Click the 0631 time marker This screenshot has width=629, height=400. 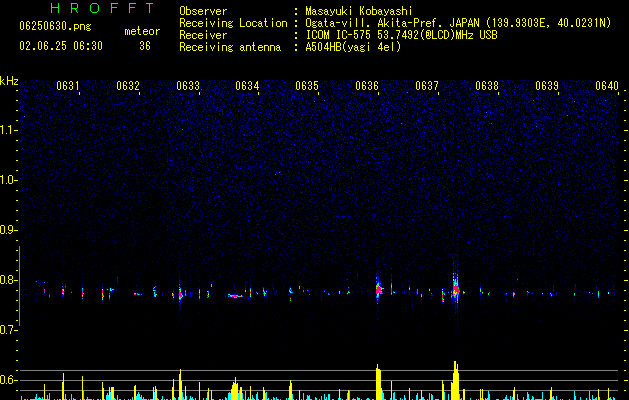(67, 86)
